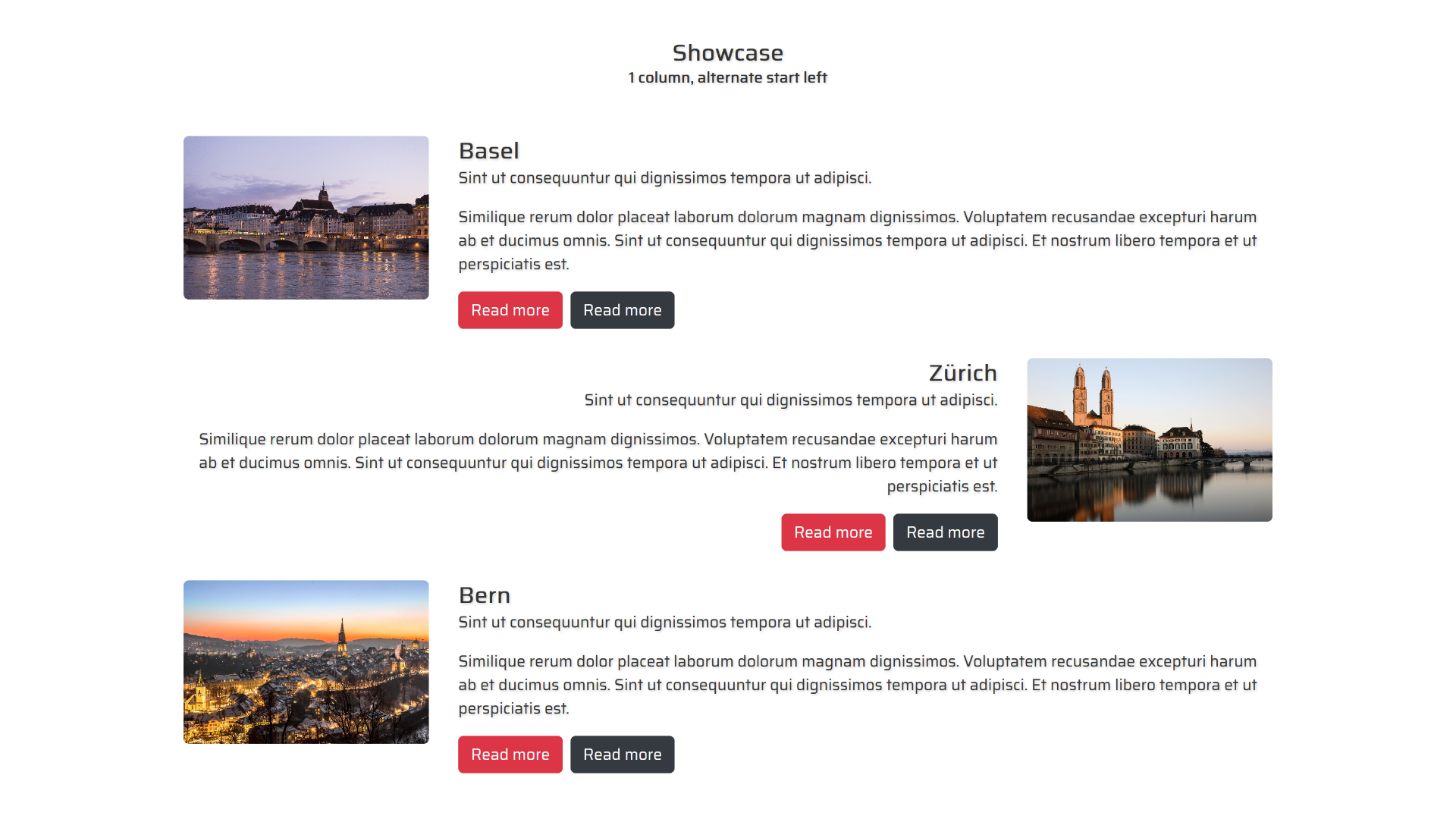Screen dimensions: 1456x819
Task: Open the Zürich Grossmünster photo
Action: pos(1149,440)
